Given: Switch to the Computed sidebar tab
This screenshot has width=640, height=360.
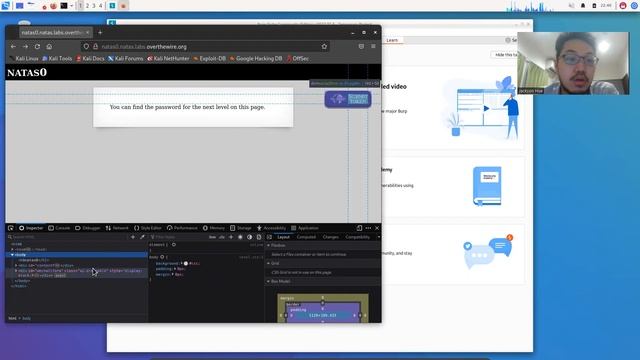Looking at the screenshot, I should tap(306, 237).
